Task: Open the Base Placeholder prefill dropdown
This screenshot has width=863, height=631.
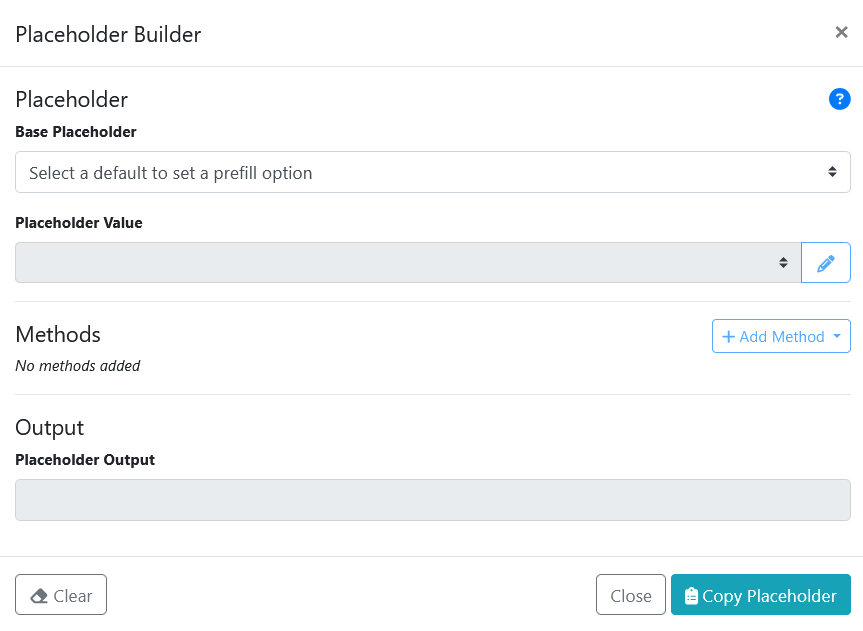Action: coord(432,172)
